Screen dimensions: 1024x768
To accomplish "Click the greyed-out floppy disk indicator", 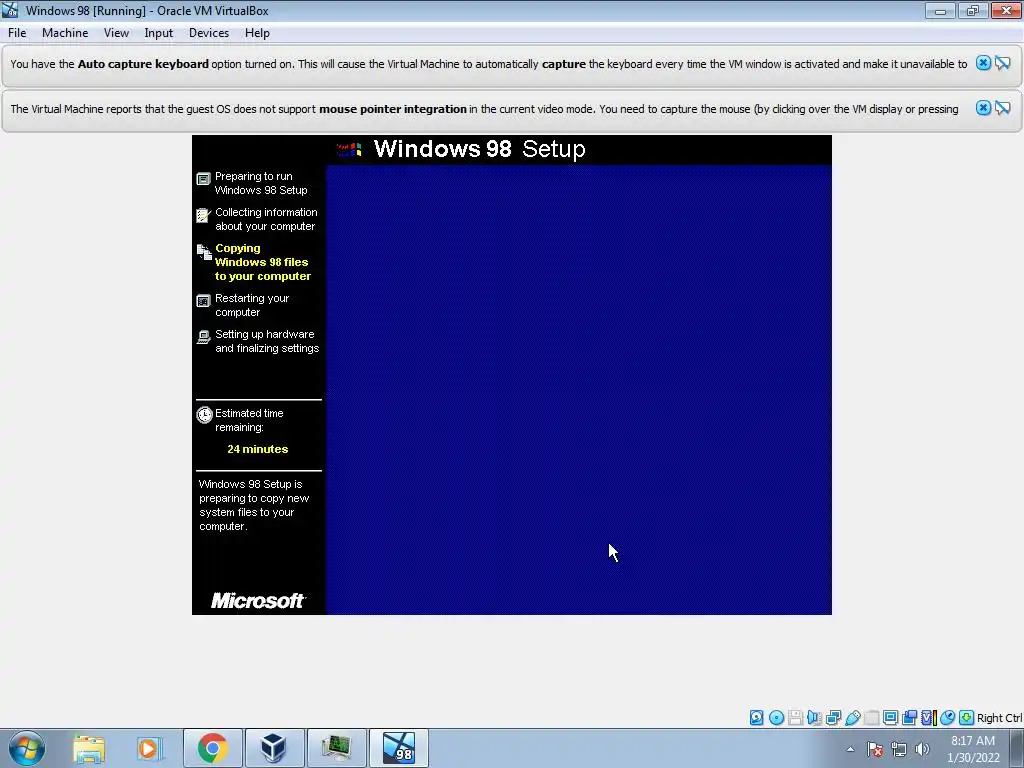I will 795,718.
